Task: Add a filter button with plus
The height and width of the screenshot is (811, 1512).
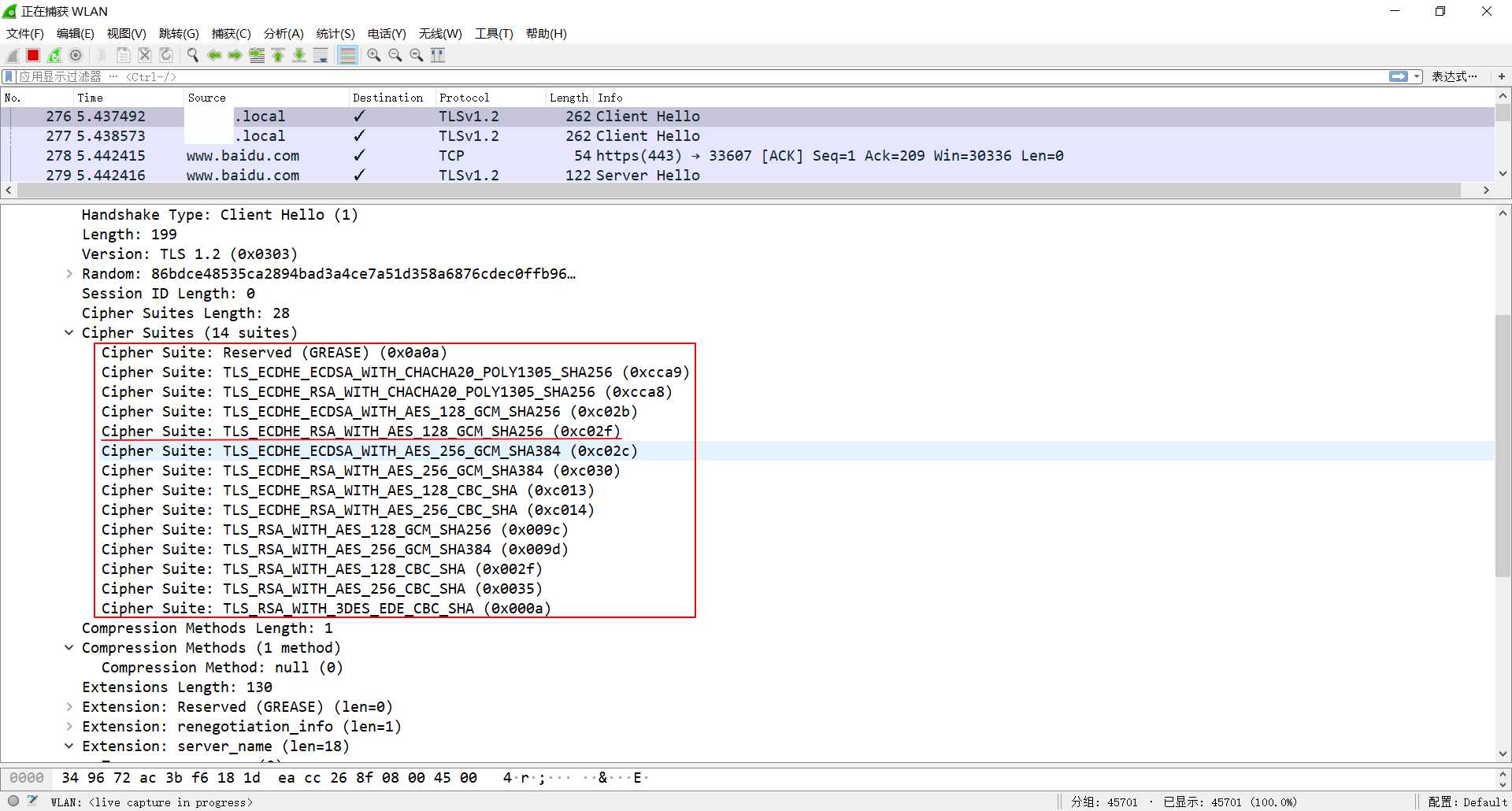Action: [1502, 76]
